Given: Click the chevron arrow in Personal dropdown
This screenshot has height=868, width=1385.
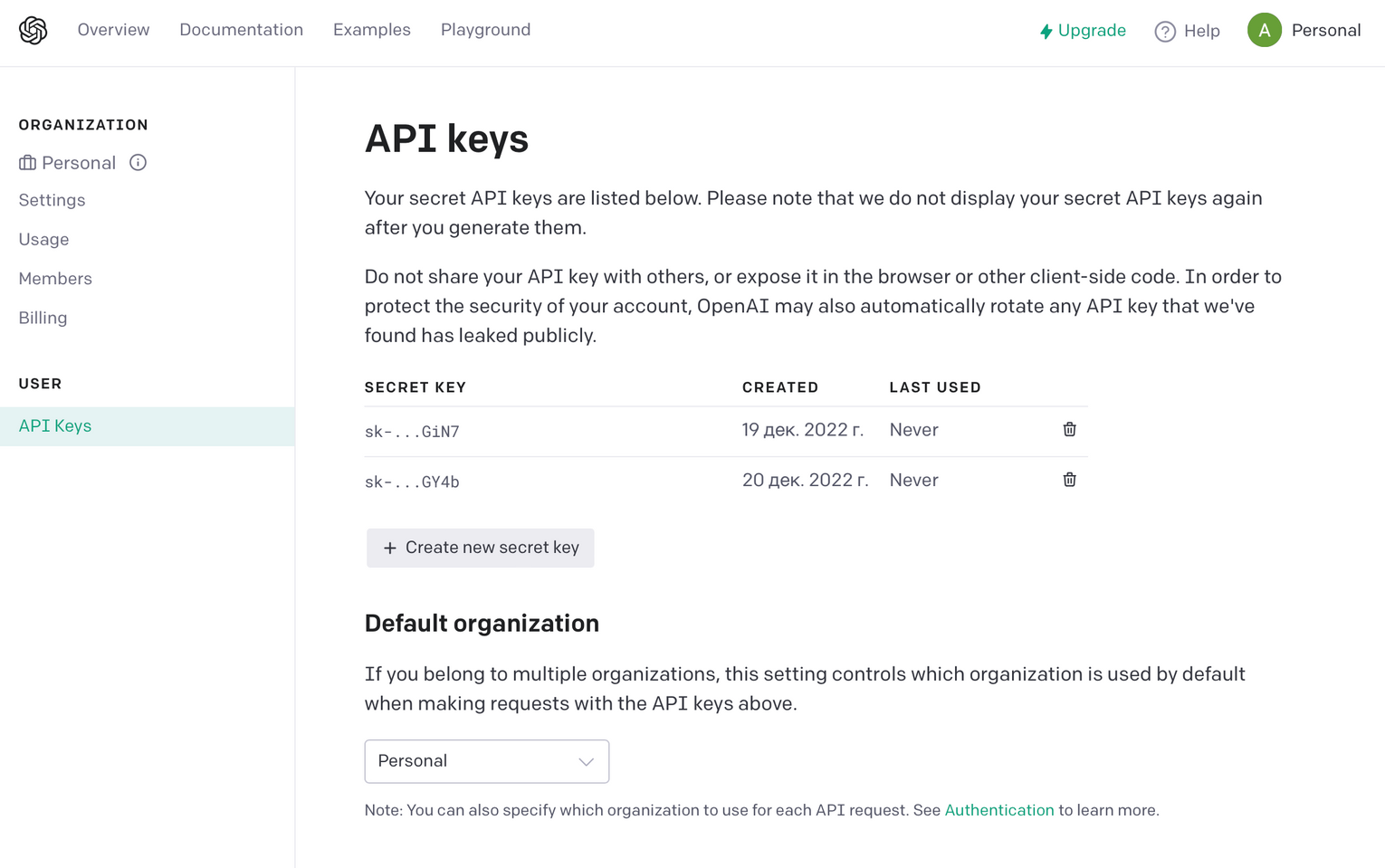Looking at the screenshot, I should point(587,762).
